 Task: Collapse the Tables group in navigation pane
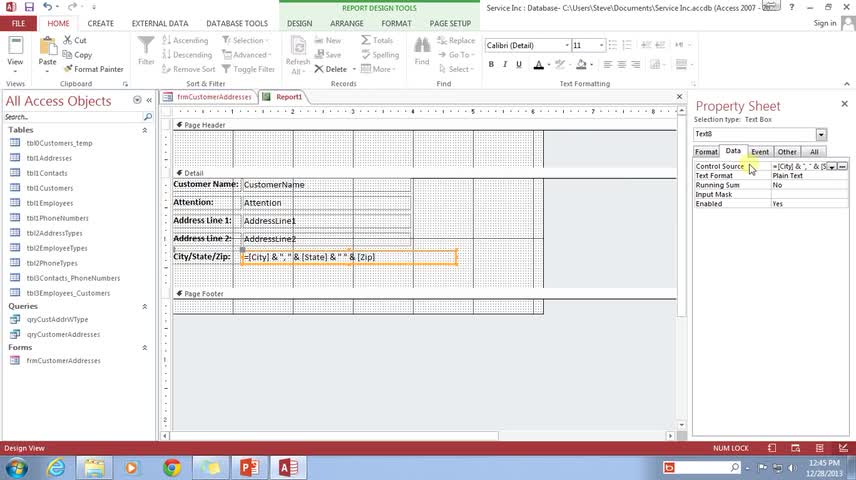[145, 130]
